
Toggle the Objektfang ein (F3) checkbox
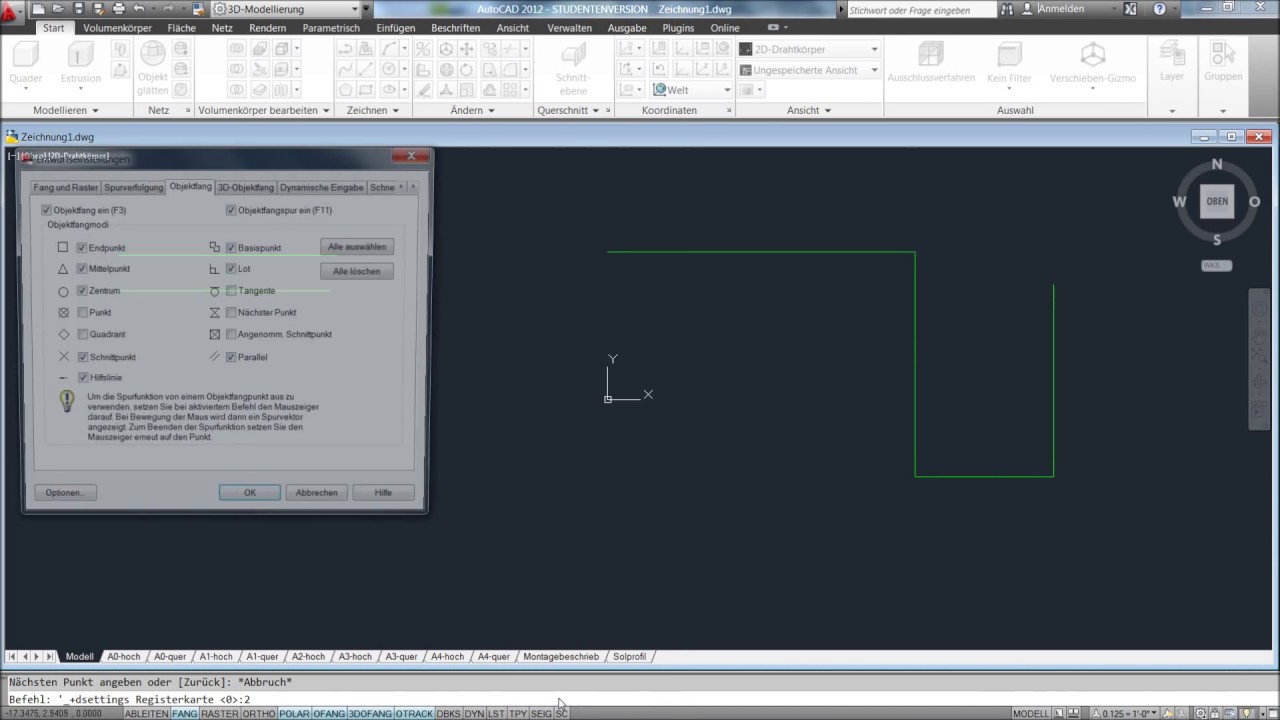46,211
